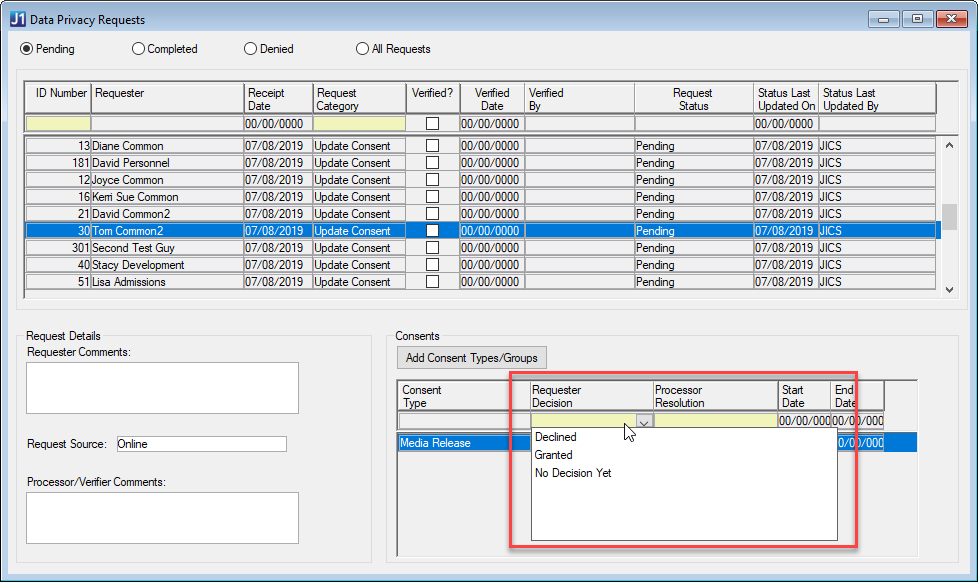The width and height of the screenshot is (978, 582).
Task: Choose Granted from the dropdown list
Action: coord(554,455)
